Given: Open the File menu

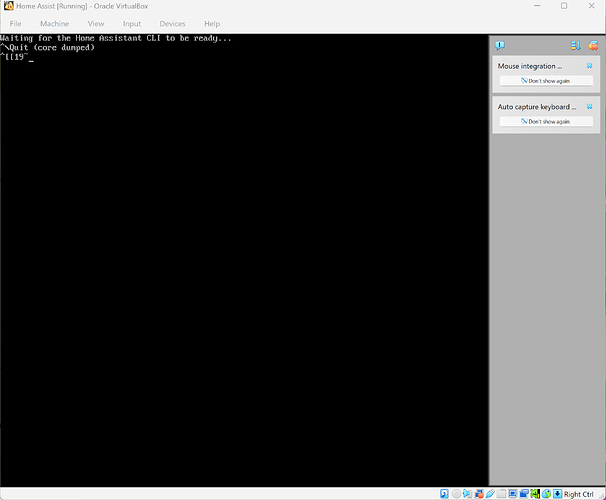Looking at the screenshot, I should pos(15,24).
